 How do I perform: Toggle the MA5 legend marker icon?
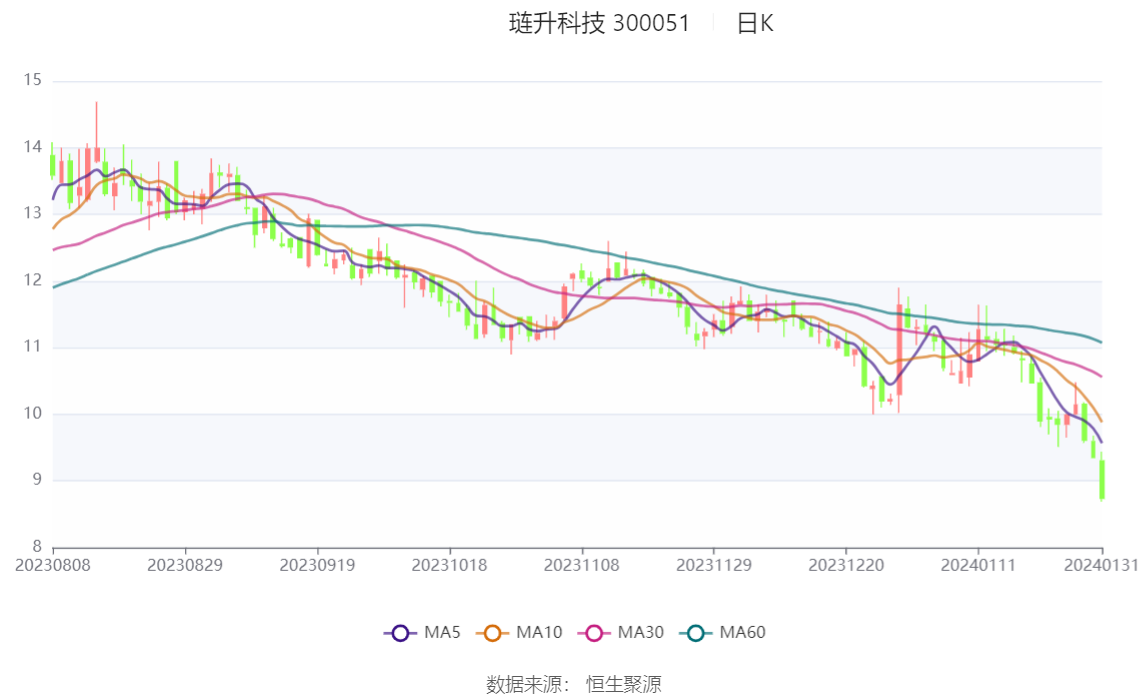tap(400, 633)
